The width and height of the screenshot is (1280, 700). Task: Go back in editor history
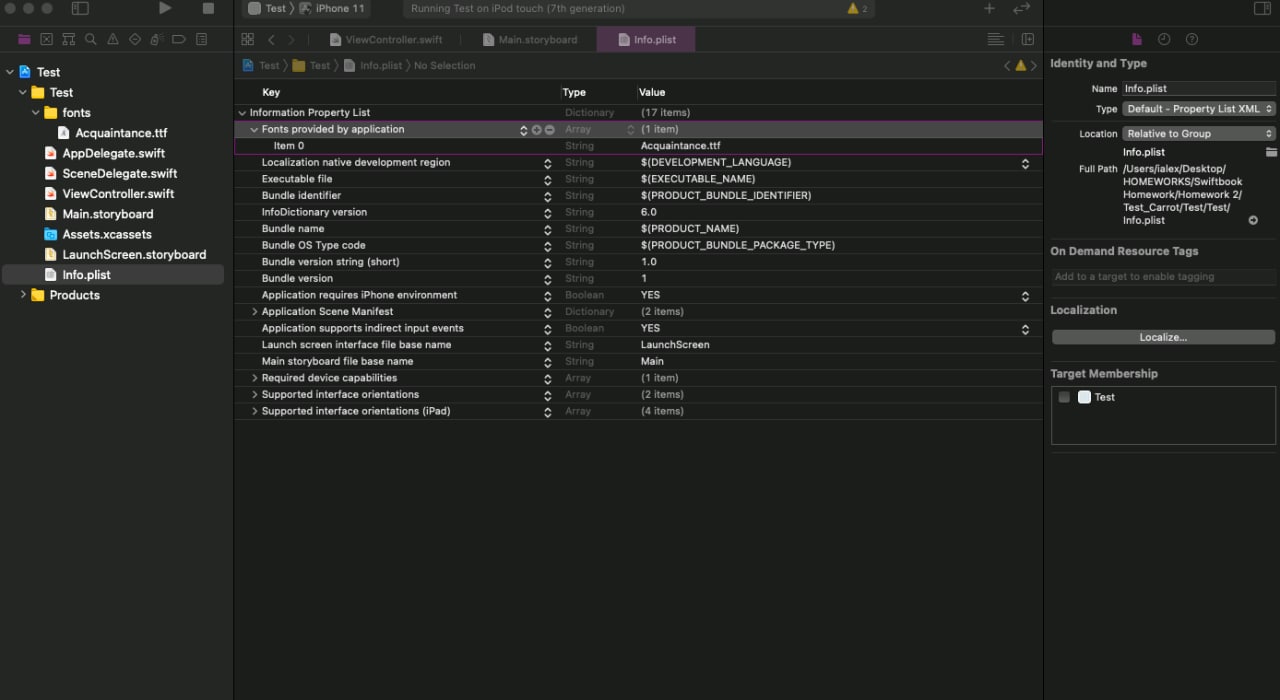[x=271, y=39]
